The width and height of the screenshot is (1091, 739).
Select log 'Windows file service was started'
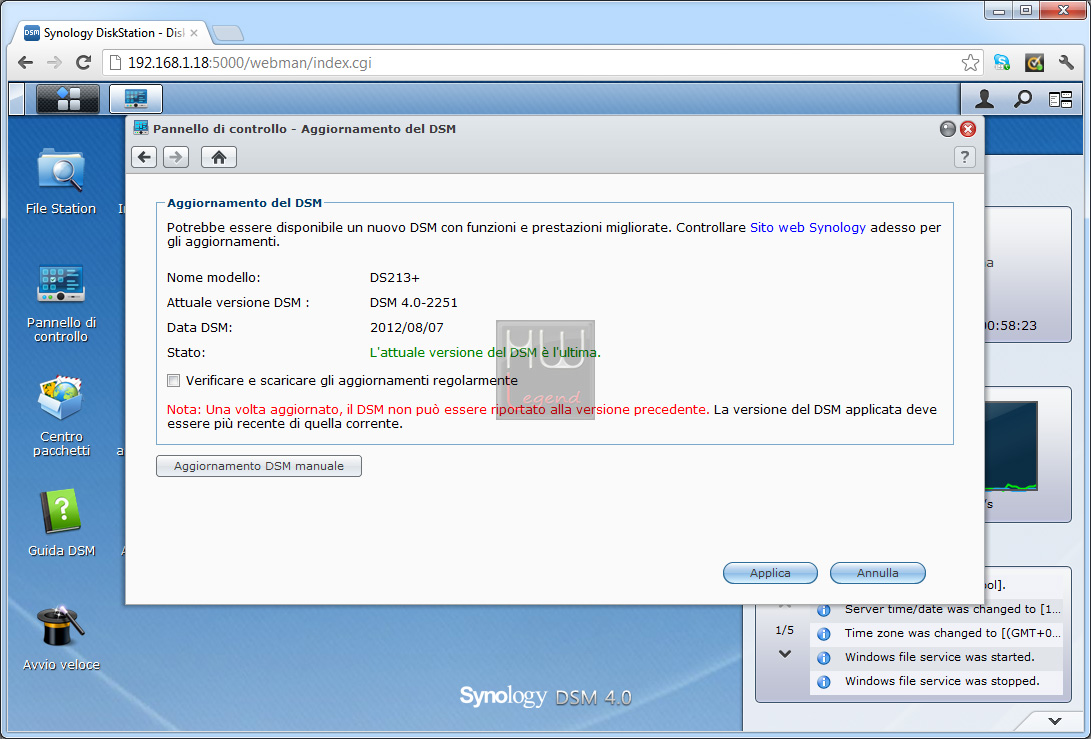pos(937,657)
